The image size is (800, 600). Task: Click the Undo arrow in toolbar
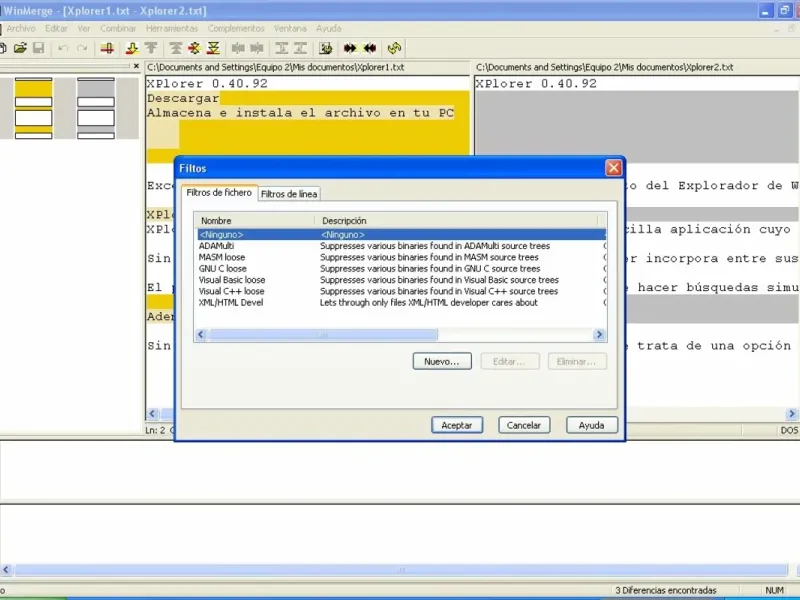click(x=63, y=48)
